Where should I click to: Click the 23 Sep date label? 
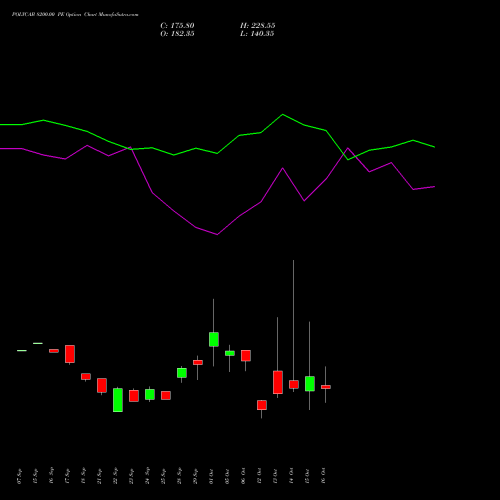tap(131, 476)
